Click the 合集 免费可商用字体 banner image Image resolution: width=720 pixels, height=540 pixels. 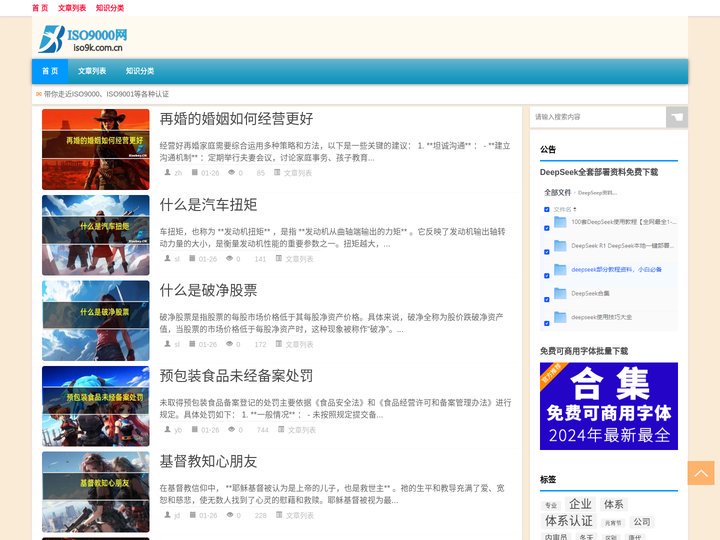609,406
